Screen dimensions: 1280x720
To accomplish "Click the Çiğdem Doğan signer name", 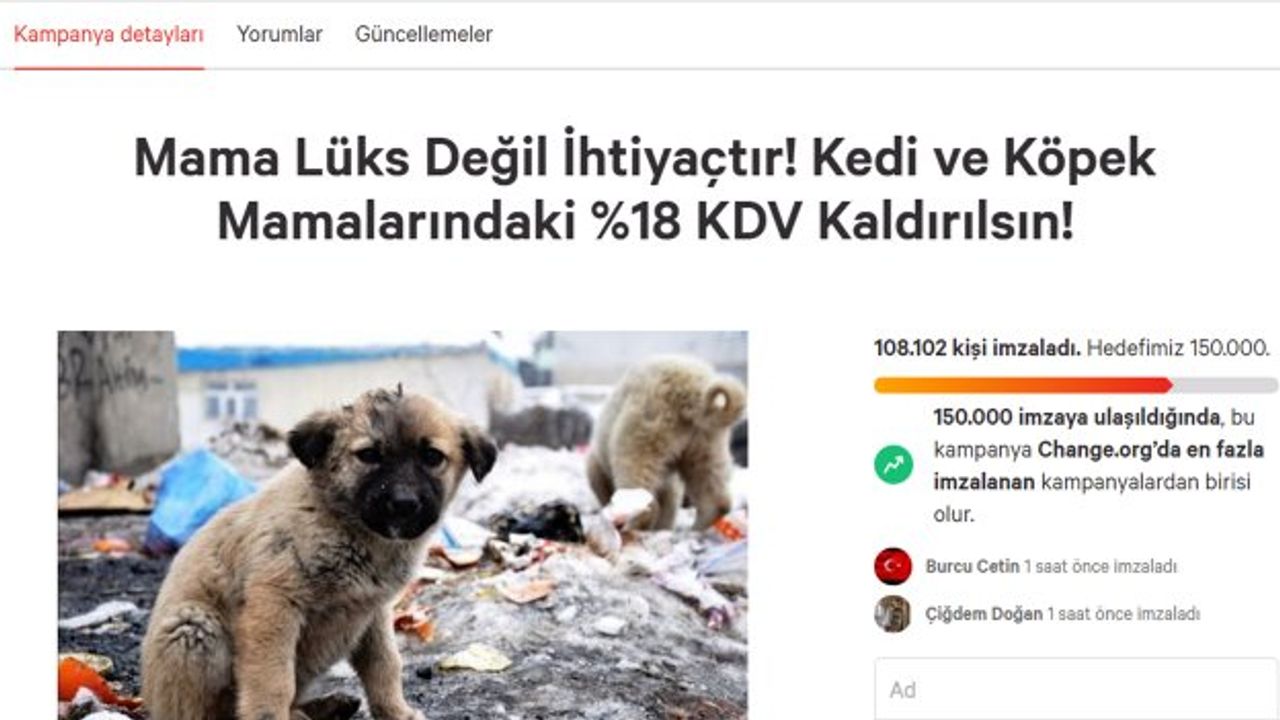I will point(984,614).
